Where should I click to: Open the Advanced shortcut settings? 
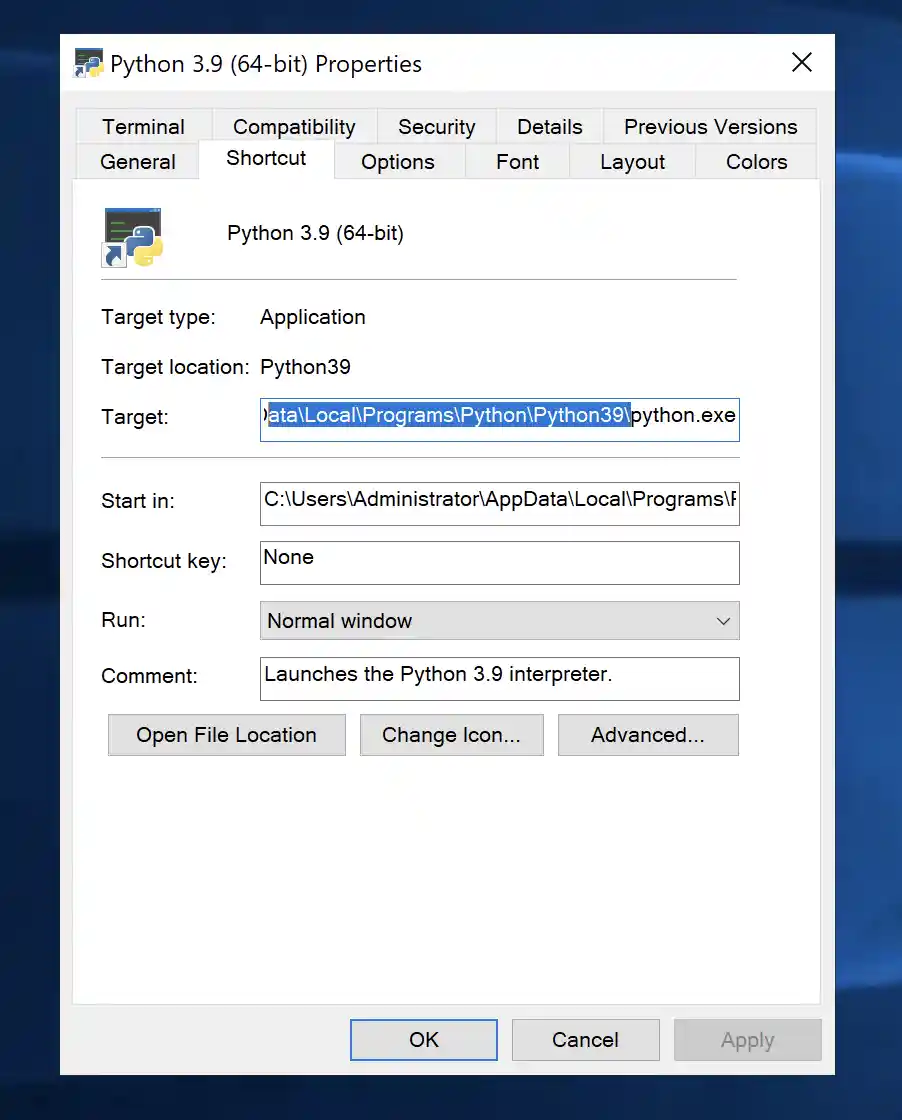(648, 735)
